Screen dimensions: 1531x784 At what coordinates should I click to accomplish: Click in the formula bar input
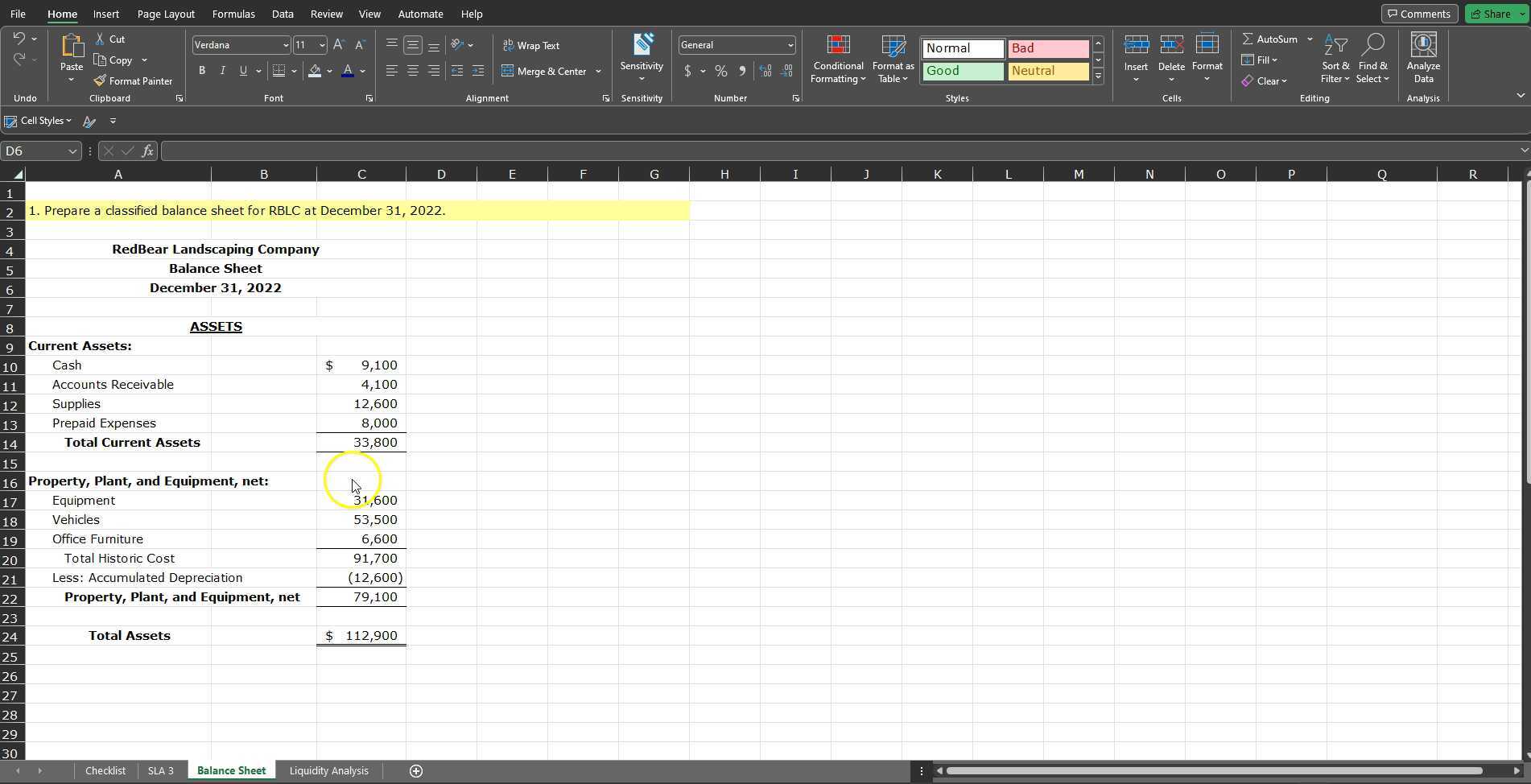(x=839, y=151)
